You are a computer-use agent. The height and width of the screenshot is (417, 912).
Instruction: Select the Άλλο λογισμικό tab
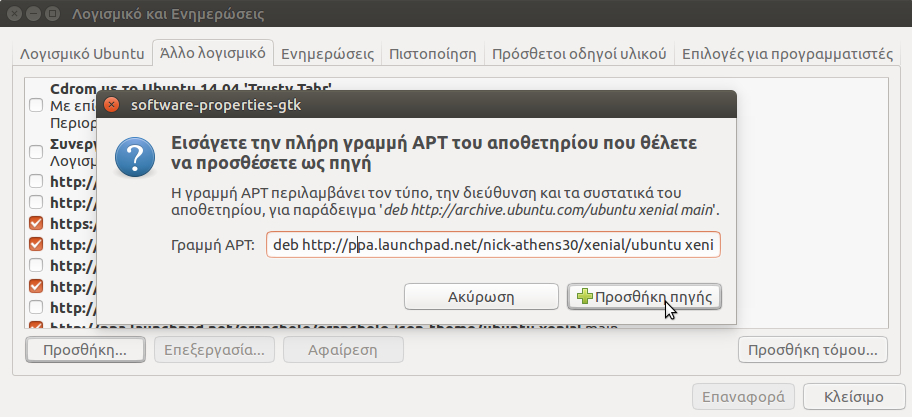212,53
